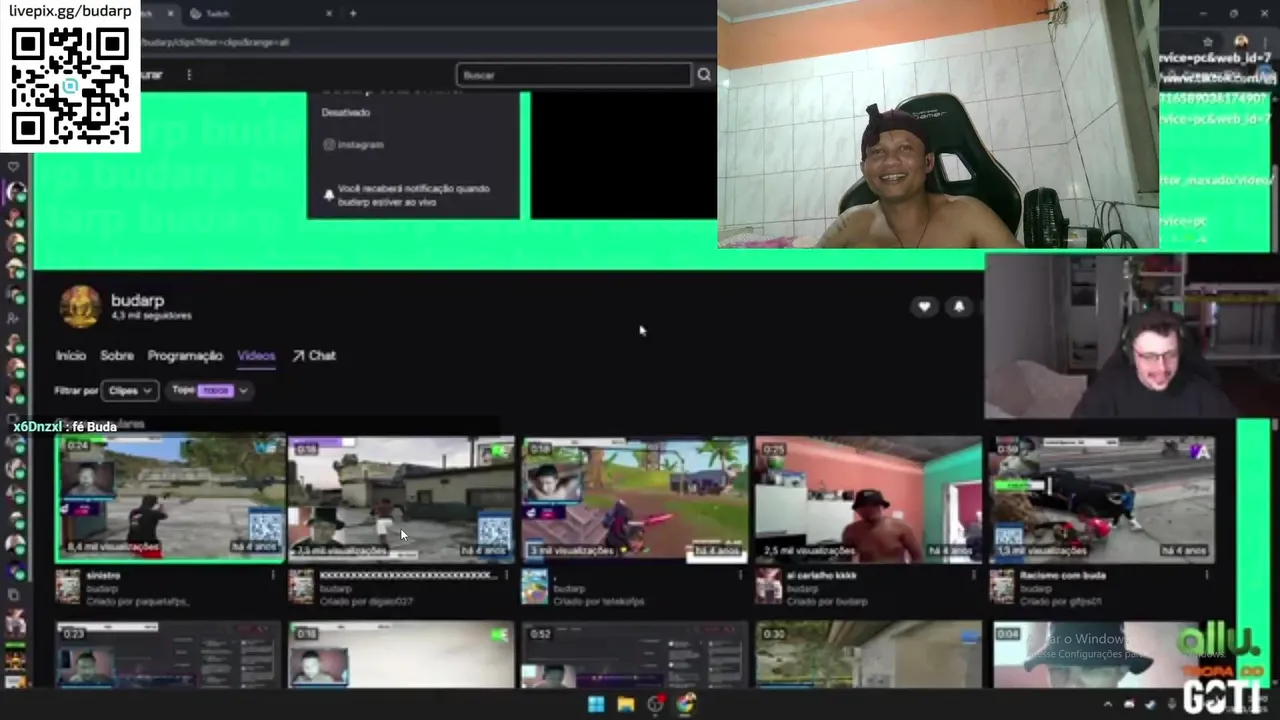The image size is (1280, 720).
Task: Click the bell icon in notification message
Action: coord(329,195)
